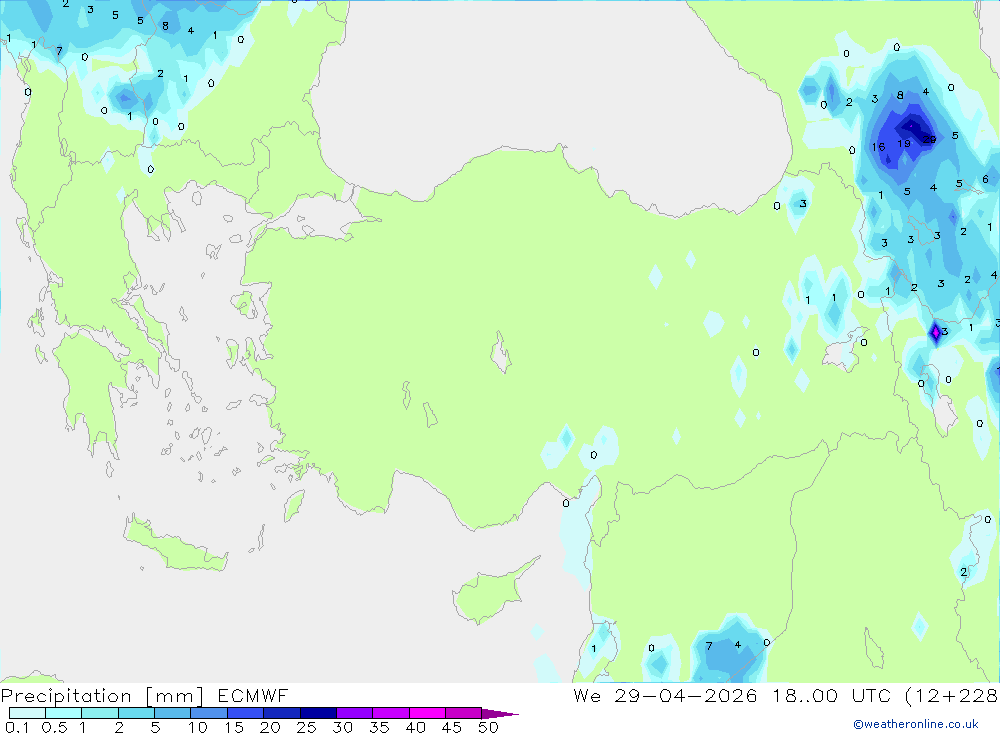Image resolution: width=1000 pixels, height=733 pixels.
Task: Choose the 30–35 mm purple legend swatch
Action: [354, 713]
